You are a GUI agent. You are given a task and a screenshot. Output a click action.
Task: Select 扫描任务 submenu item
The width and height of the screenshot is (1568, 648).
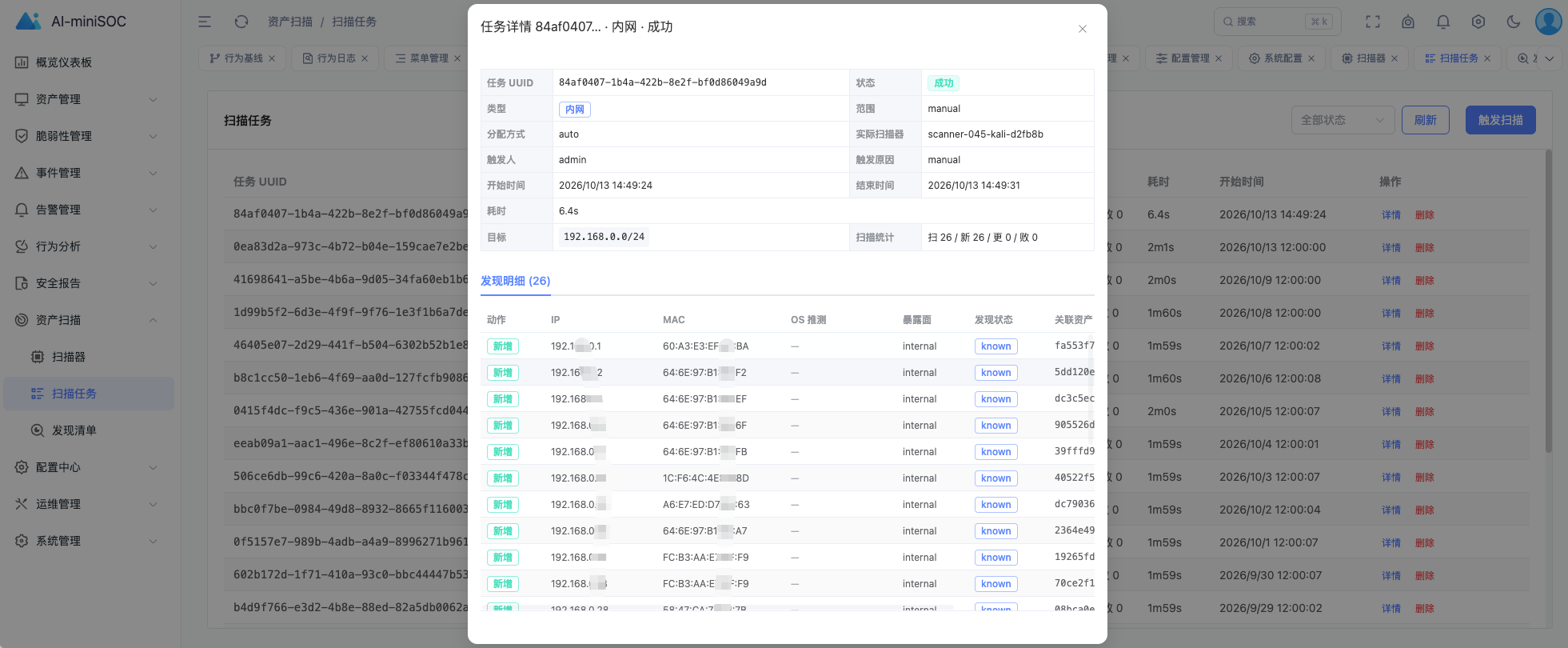[x=88, y=394]
